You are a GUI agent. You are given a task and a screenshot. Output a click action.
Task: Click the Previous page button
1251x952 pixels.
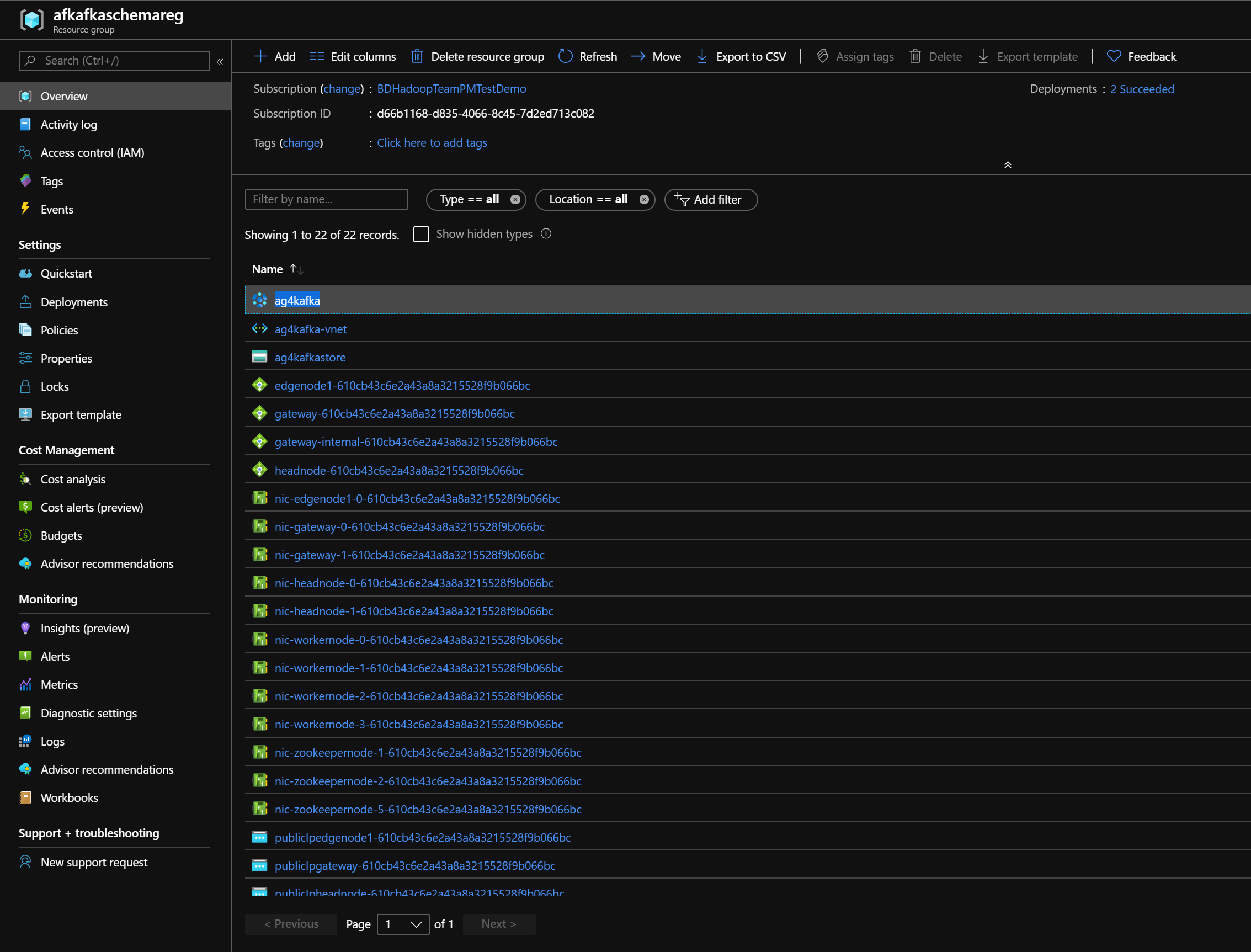pos(291,924)
